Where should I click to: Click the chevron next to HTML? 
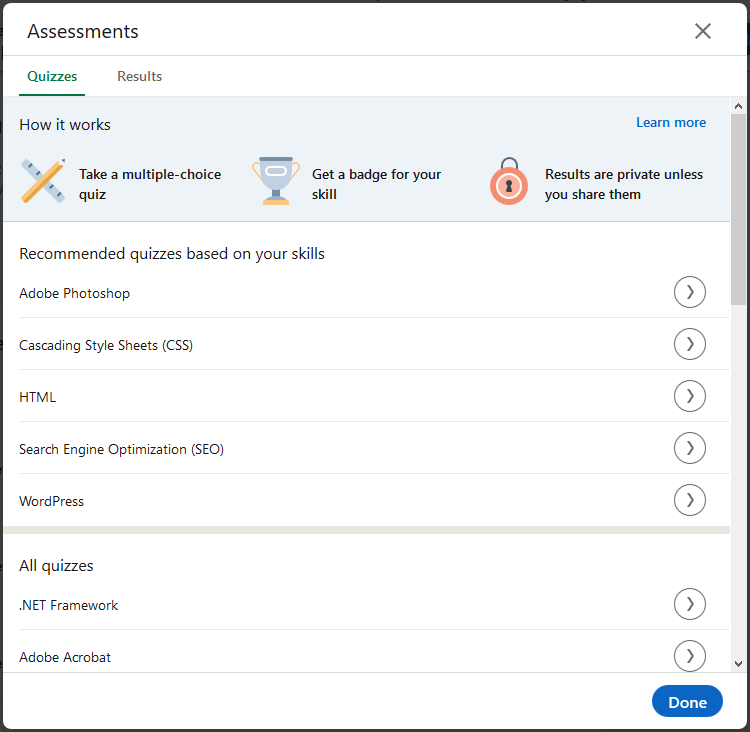click(690, 396)
